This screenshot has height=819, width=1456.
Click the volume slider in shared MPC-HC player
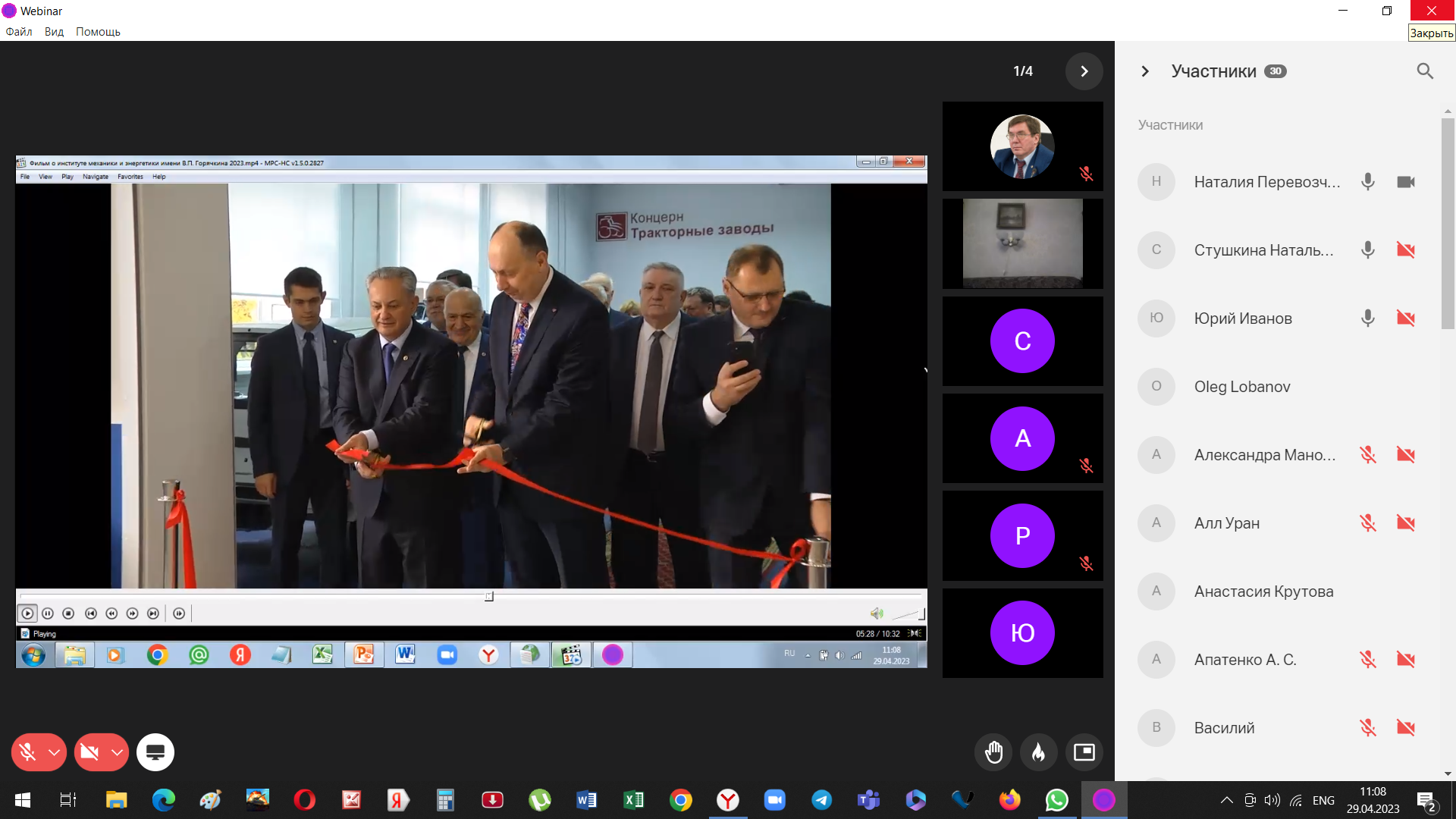pyautogui.click(x=908, y=613)
